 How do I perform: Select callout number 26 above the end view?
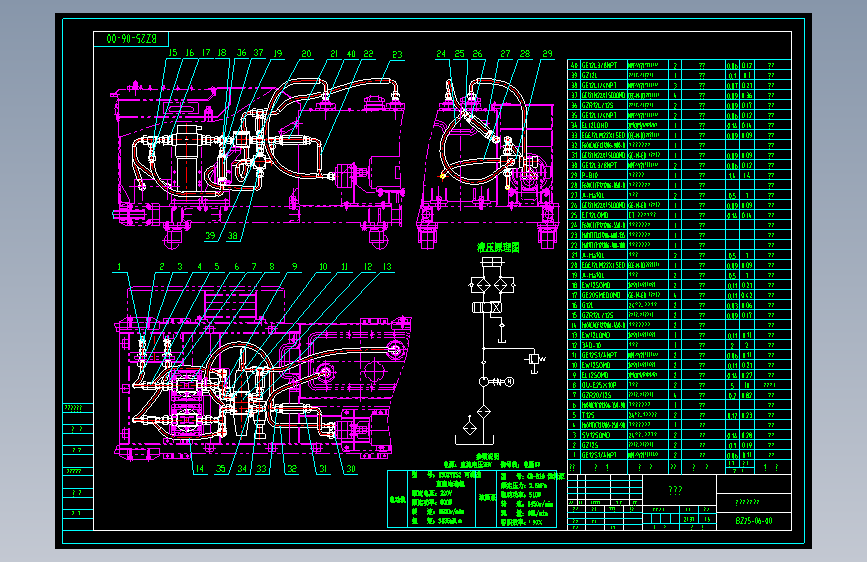pos(477,54)
